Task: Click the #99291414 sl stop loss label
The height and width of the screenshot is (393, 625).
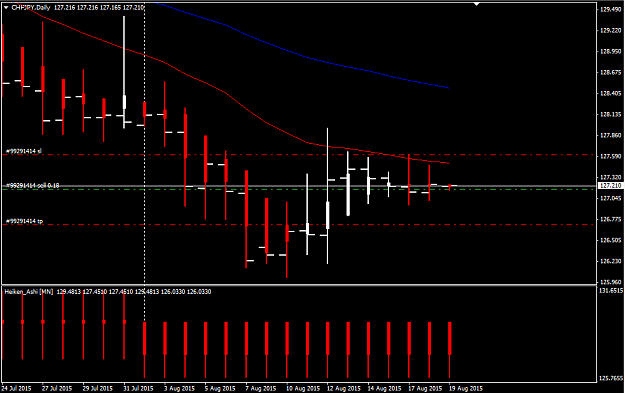Action: click(24, 151)
